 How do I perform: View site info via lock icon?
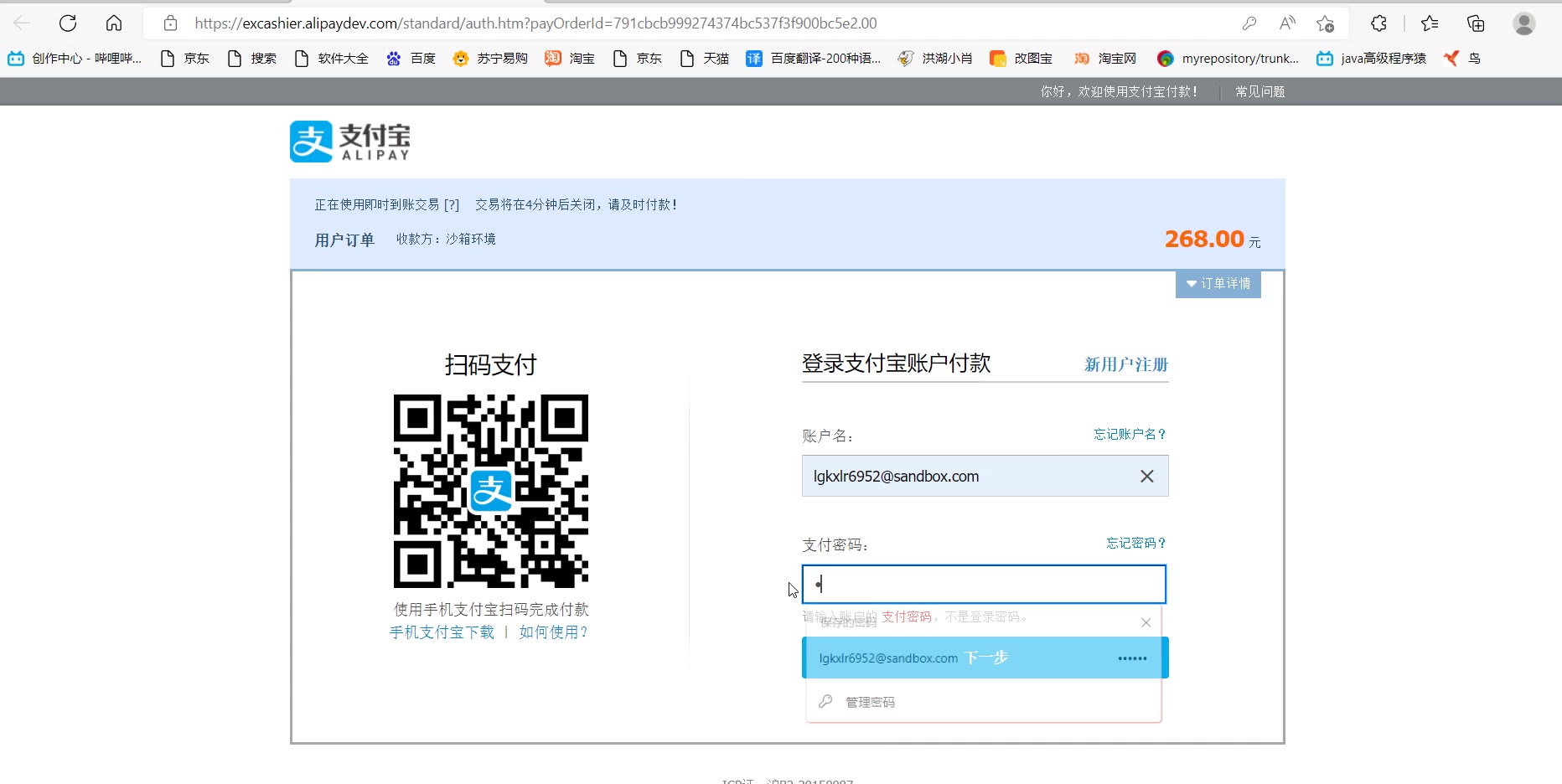point(170,23)
